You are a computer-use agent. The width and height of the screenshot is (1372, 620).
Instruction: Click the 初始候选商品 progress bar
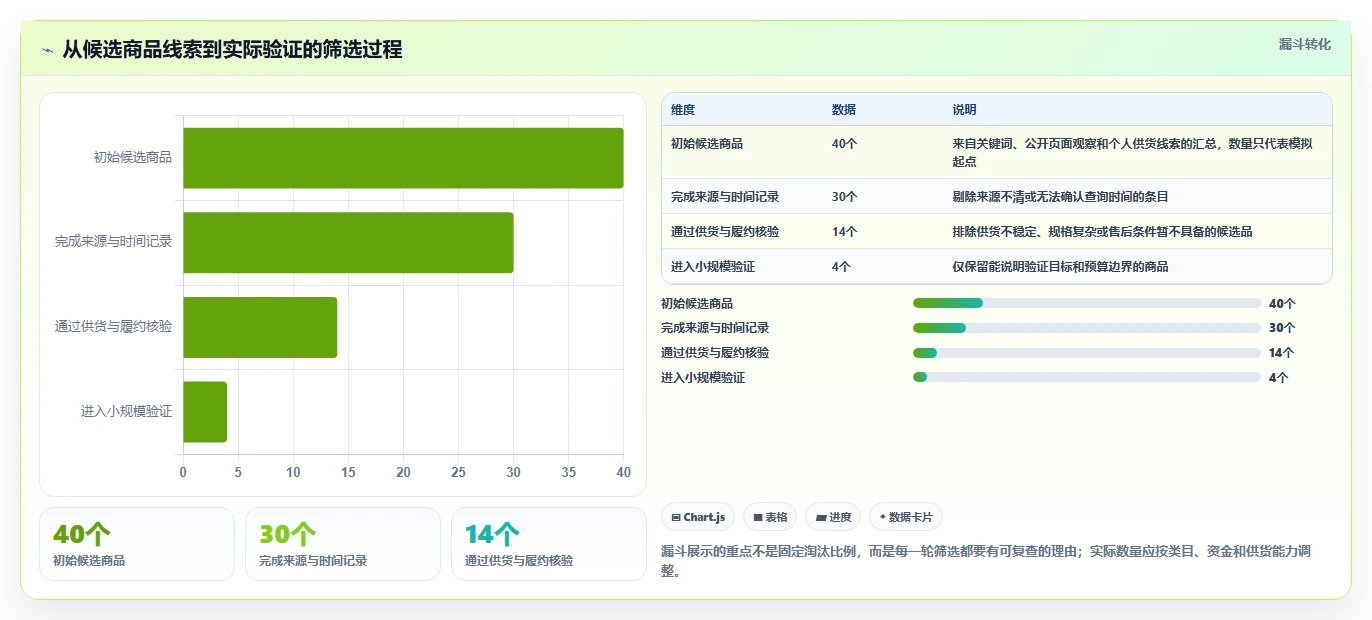(x=1086, y=303)
